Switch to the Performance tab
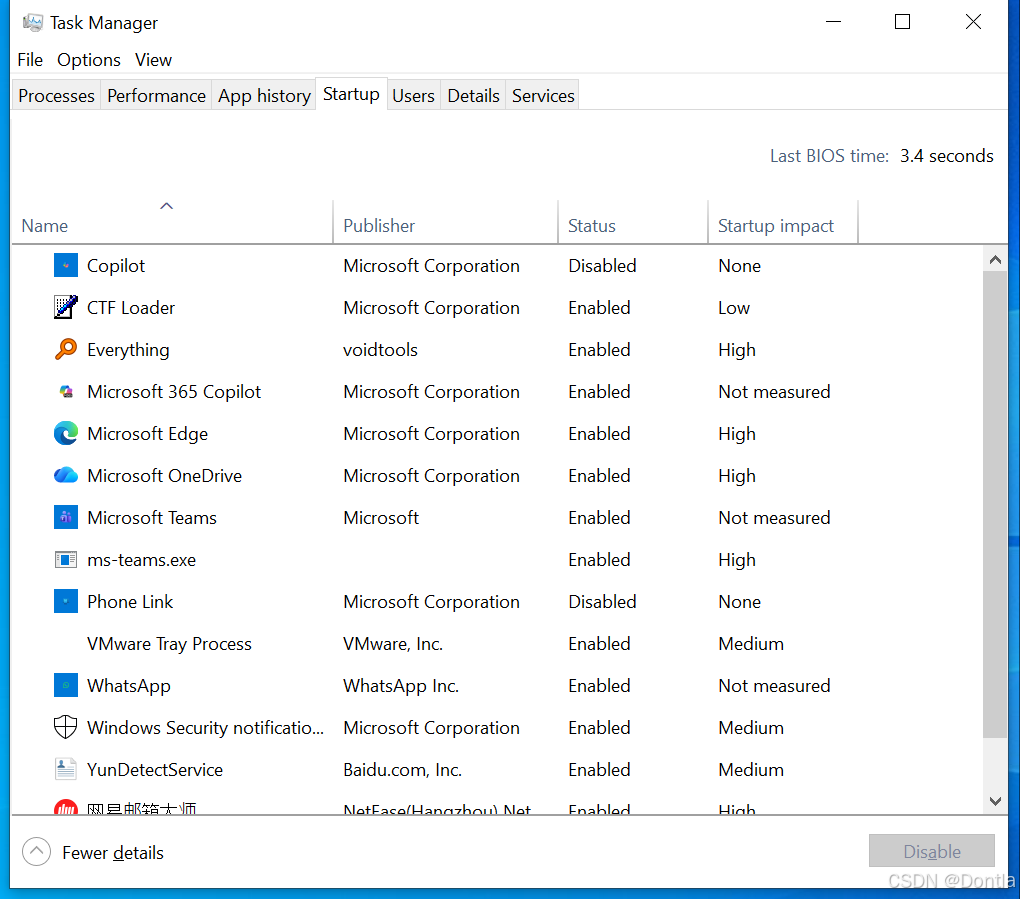This screenshot has height=899, width=1020. pos(156,96)
